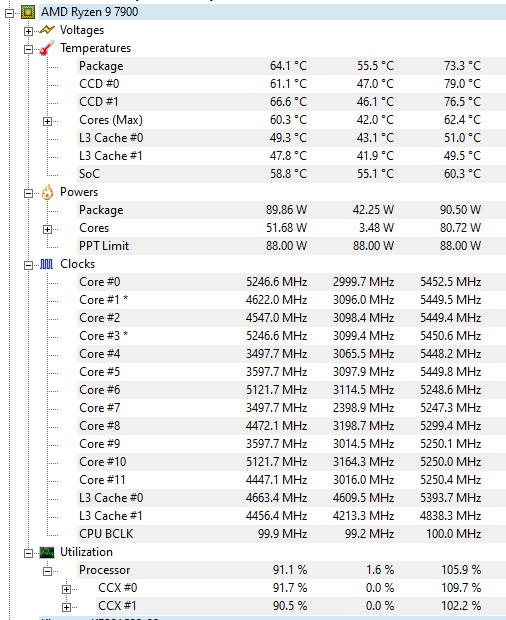Select the Powers tree label

tap(79, 192)
